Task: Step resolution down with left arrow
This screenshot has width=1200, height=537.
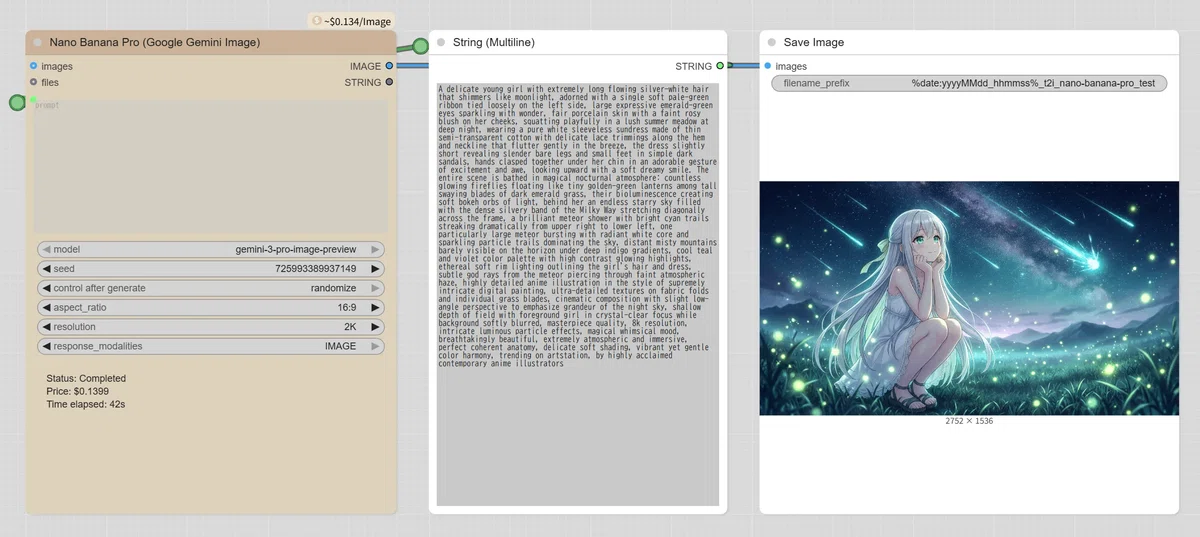Action: coord(45,327)
